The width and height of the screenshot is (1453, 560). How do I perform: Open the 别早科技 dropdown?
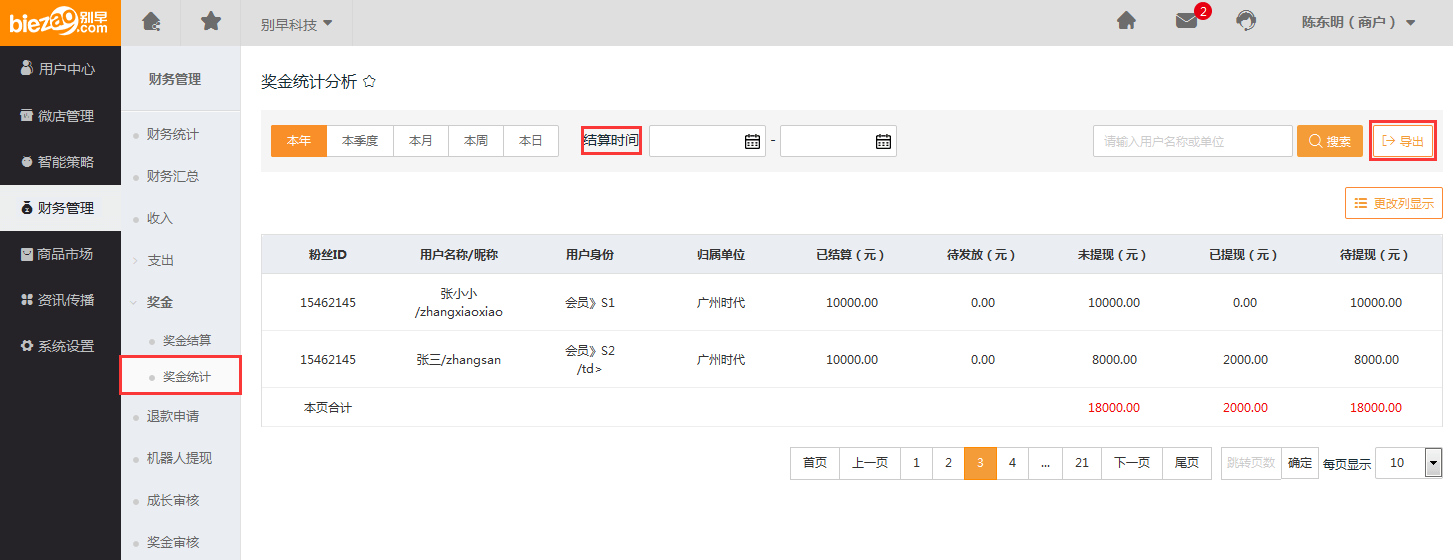pyautogui.click(x=297, y=23)
